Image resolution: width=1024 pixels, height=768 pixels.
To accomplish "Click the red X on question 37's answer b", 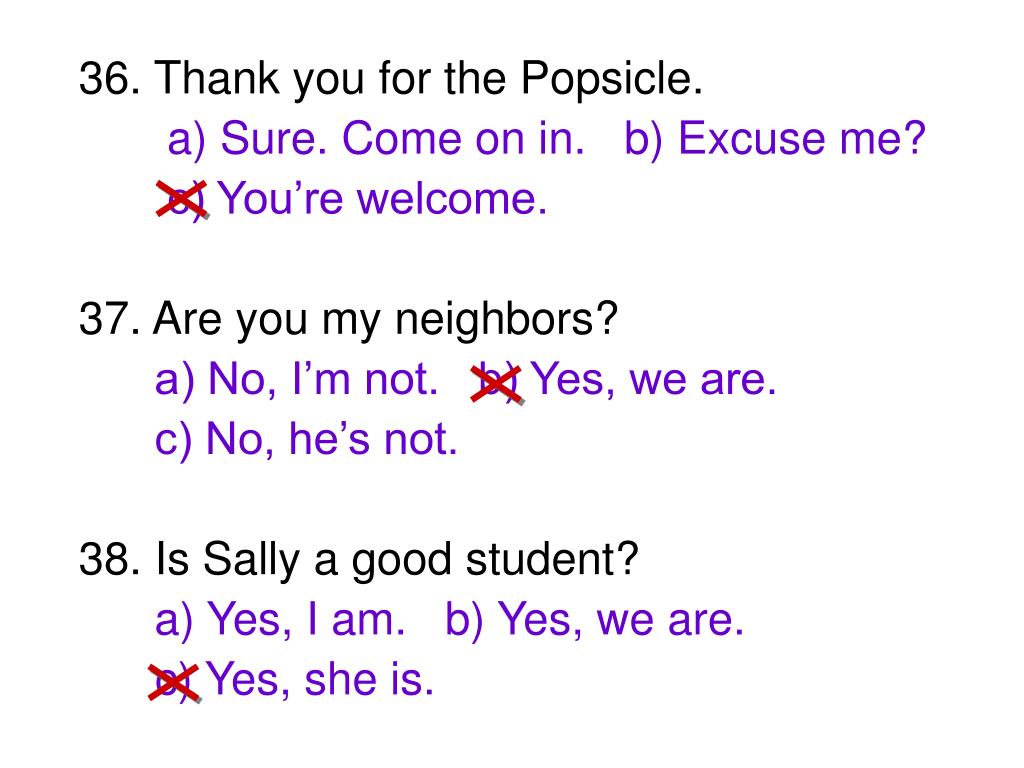I will click(497, 381).
